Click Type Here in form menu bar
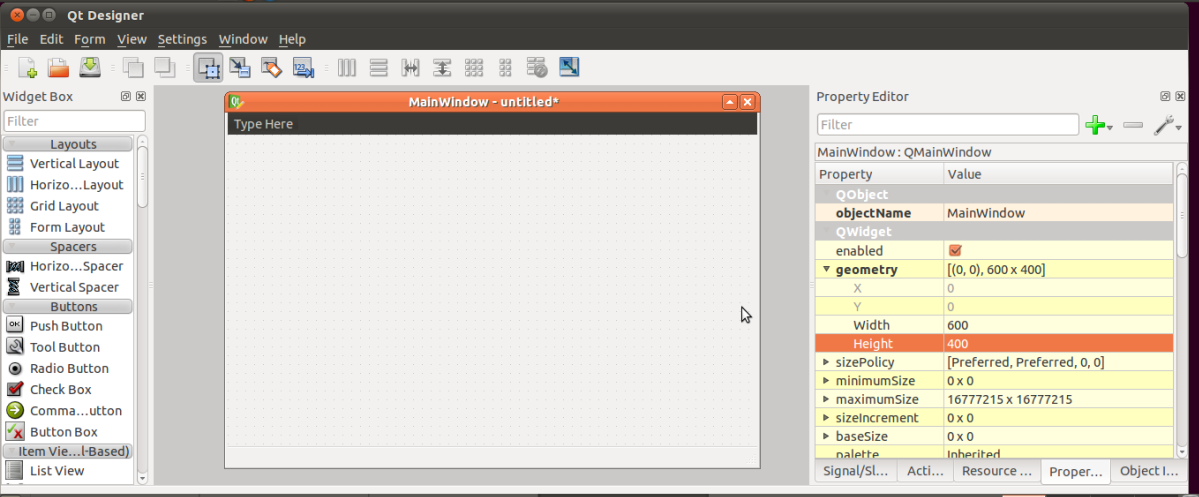Image resolution: width=1199 pixels, height=497 pixels. (x=263, y=124)
